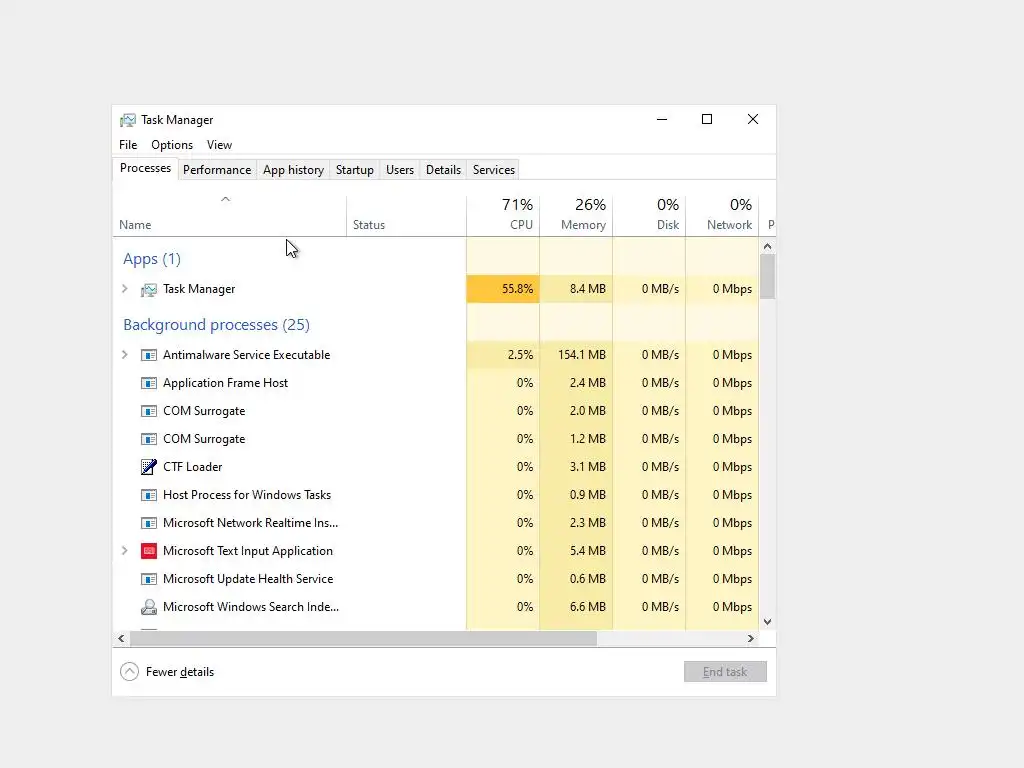Viewport: 1024px width, 768px height.
Task: Select Microsoft Update Health Service name
Action: click(x=248, y=579)
